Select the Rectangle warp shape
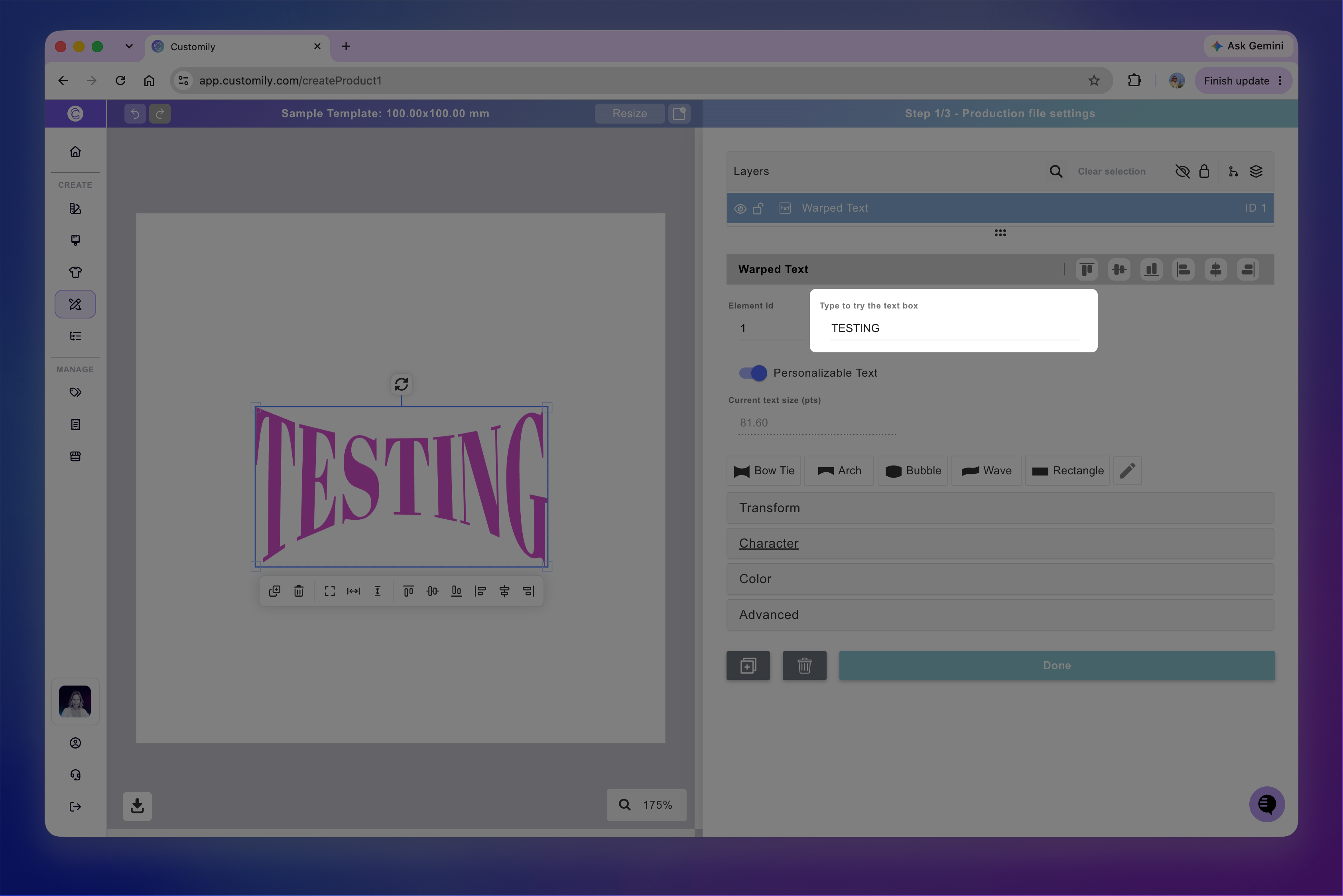The image size is (1343, 896). click(x=1067, y=471)
